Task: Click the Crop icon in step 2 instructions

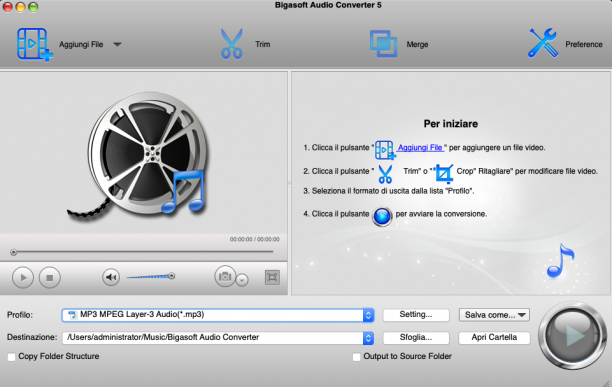Action: point(444,173)
